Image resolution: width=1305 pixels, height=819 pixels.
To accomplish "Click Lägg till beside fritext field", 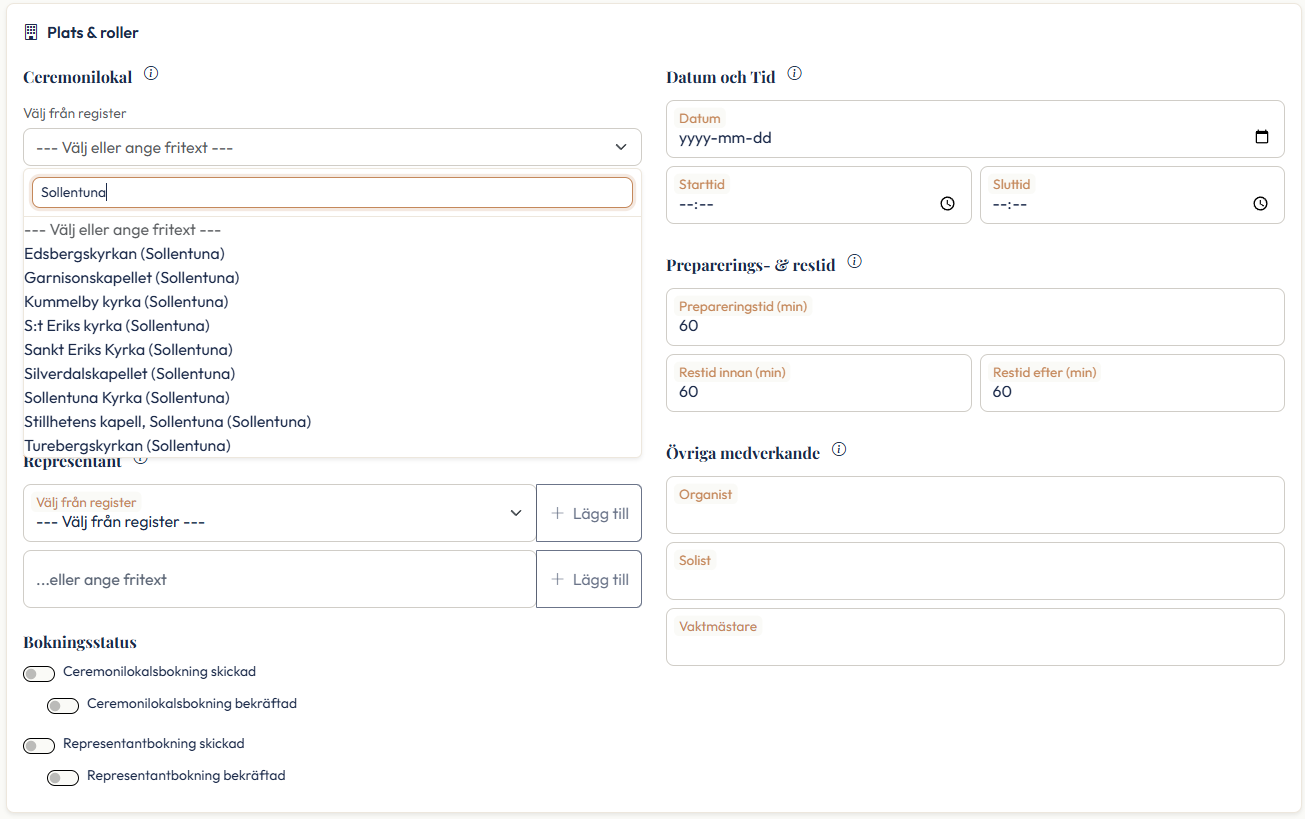I will 589,579.
